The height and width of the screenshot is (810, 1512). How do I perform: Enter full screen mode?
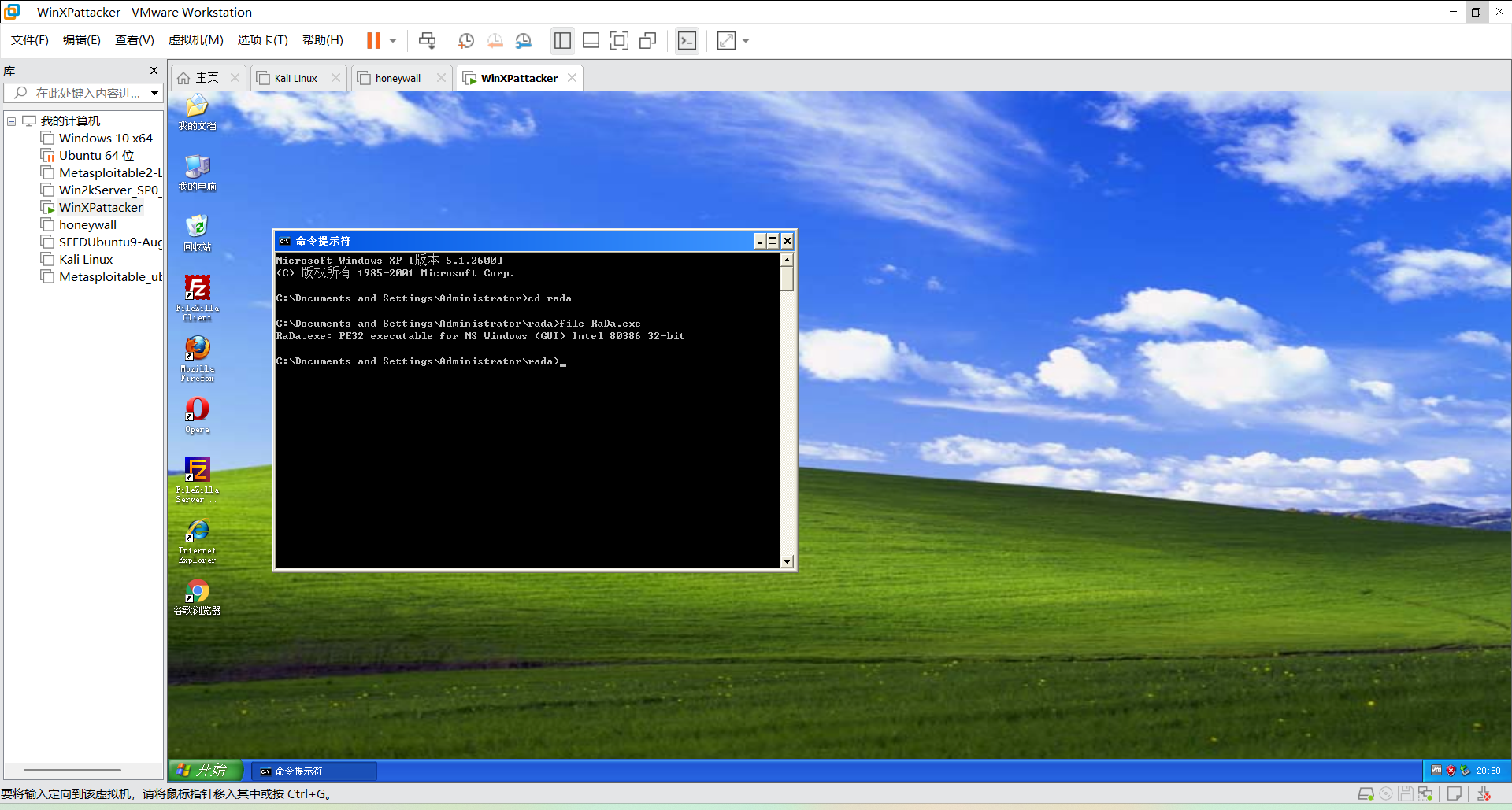620,40
